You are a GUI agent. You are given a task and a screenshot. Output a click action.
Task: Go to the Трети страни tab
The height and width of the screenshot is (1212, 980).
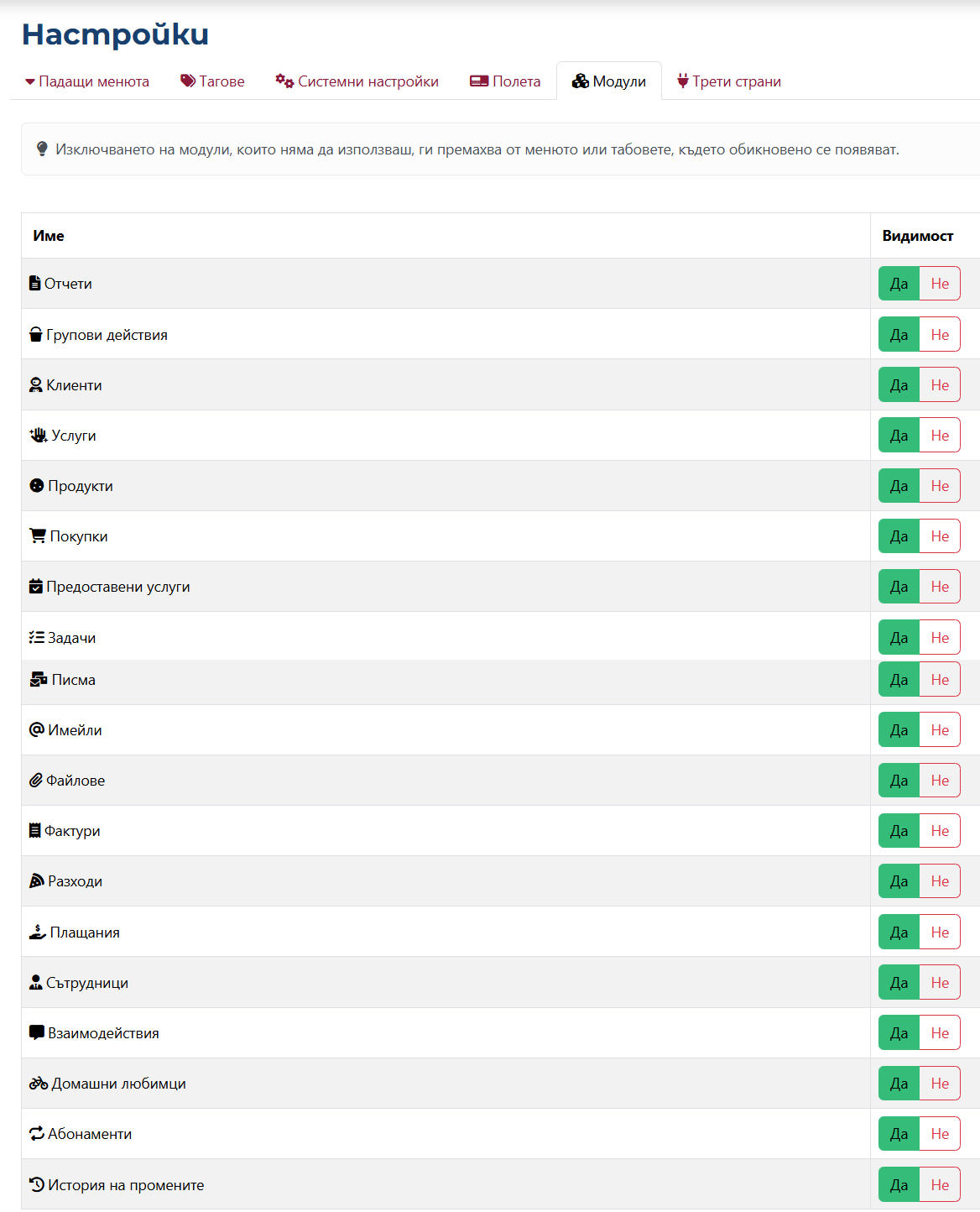tap(729, 81)
